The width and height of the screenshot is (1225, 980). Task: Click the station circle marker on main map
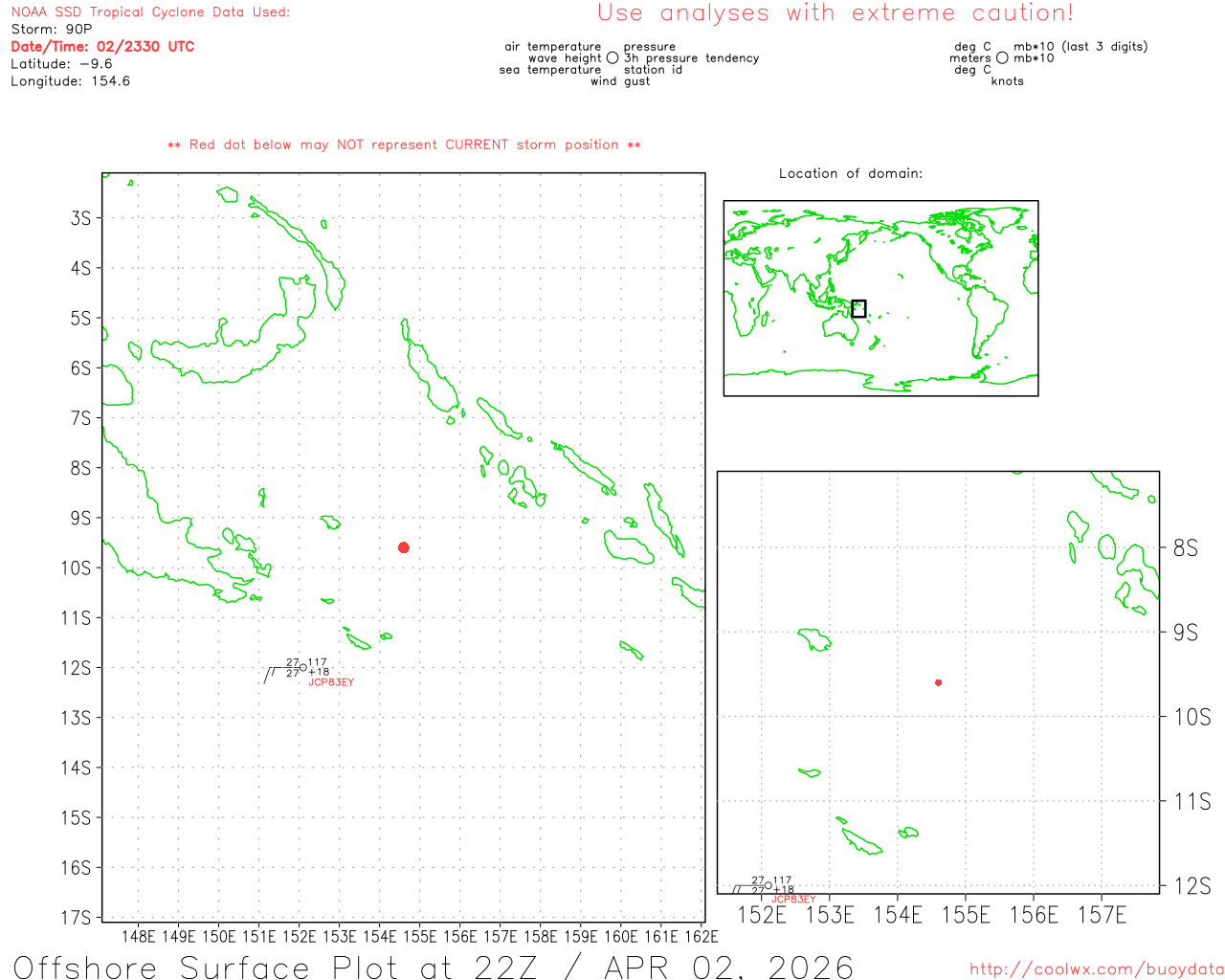(x=303, y=668)
